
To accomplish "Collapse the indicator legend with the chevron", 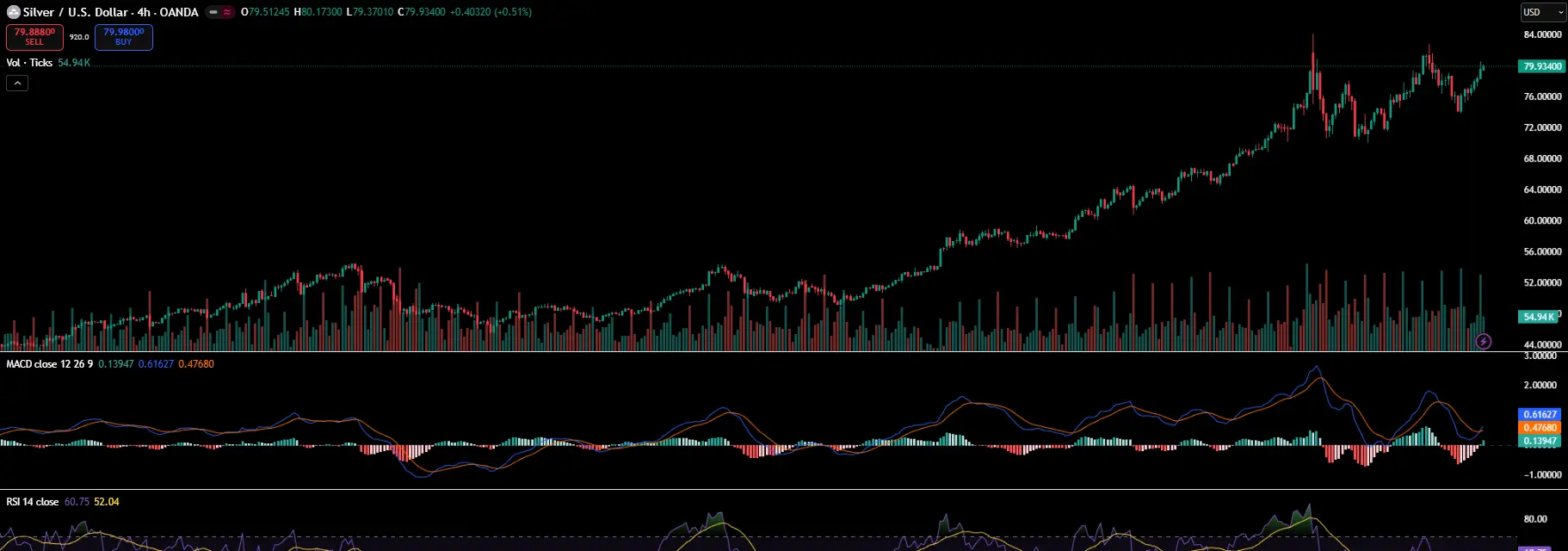I will tap(17, 83).
